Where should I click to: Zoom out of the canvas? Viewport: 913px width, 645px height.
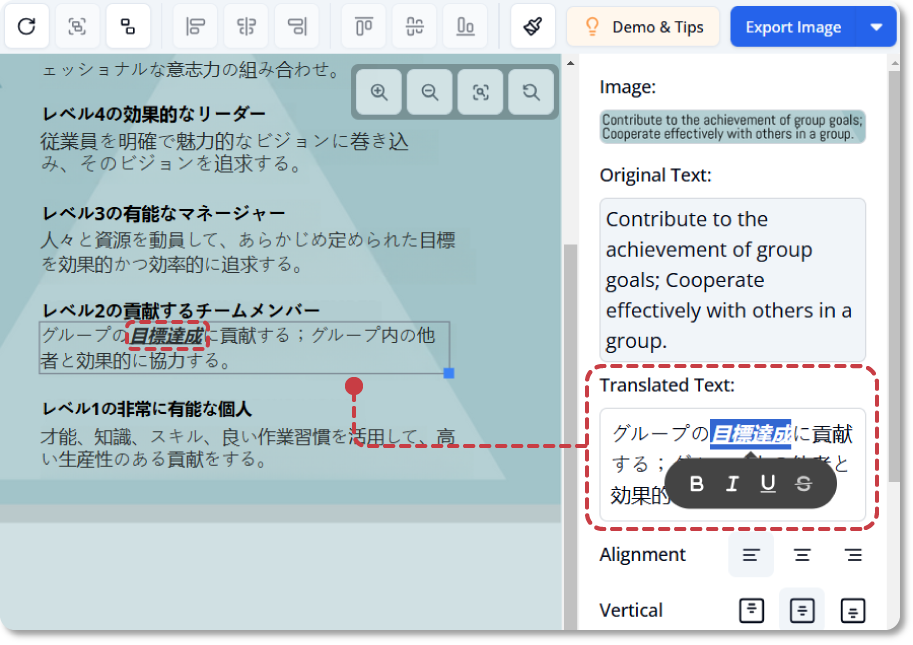tap(430, 93)
